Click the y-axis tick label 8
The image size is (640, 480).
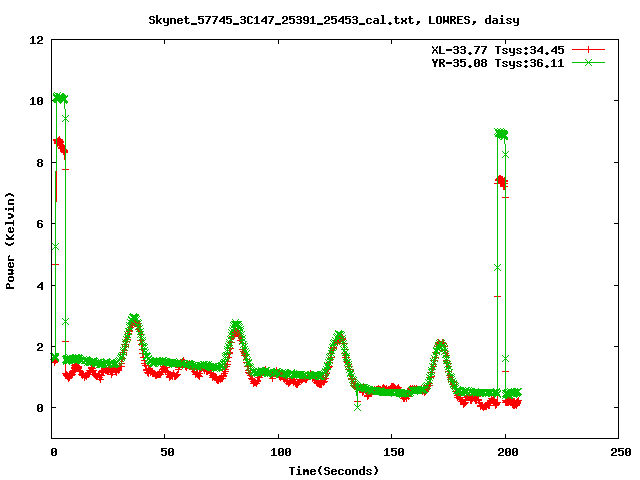tap(40, 163)
